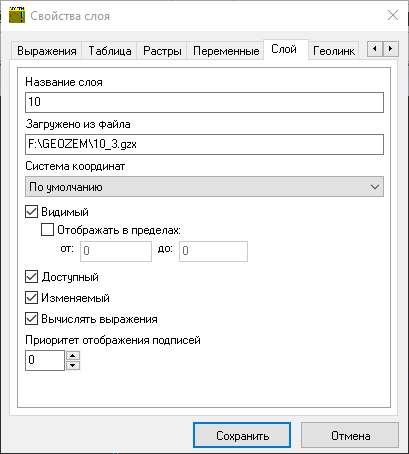Click the application icon in the title bar
The width and height of the screenshot is (409, 454).
[17, 15]
